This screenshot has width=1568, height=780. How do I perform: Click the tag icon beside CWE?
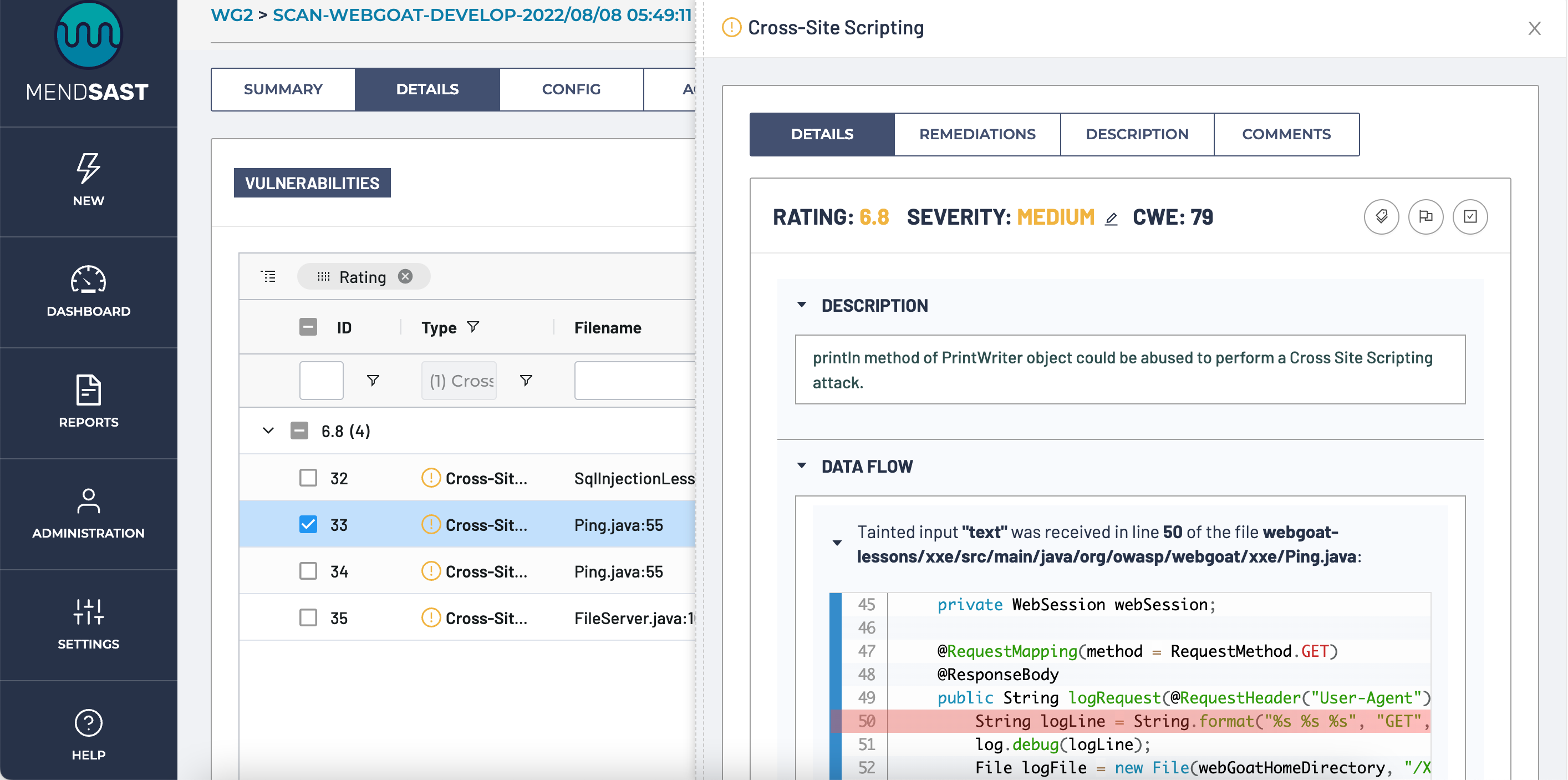(x=1381, y=217)
